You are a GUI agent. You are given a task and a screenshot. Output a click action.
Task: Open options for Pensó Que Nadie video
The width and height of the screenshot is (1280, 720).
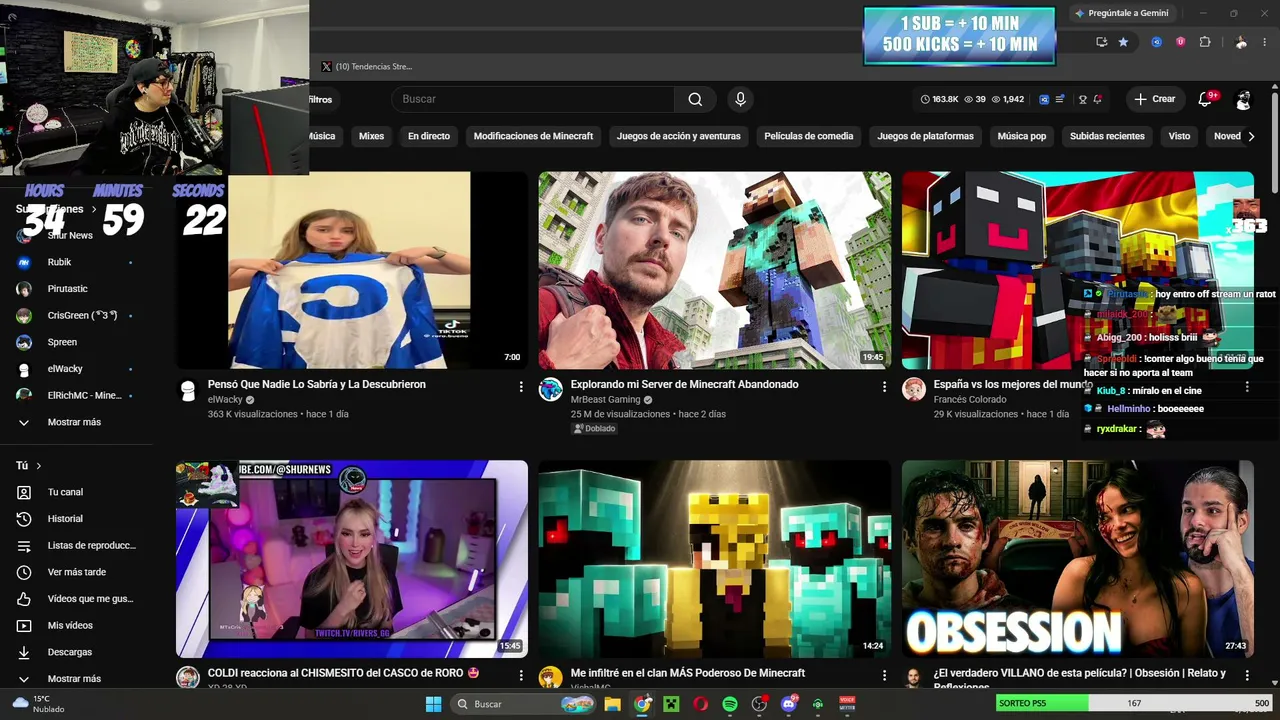click(x=521, y=386)
